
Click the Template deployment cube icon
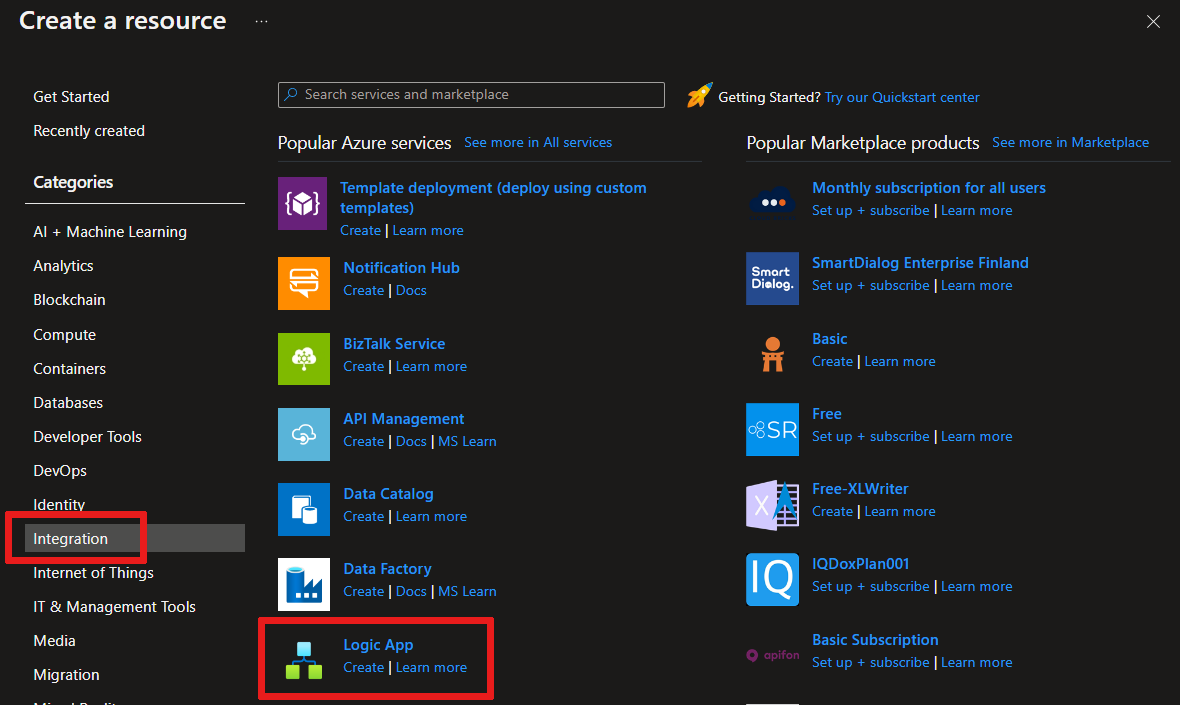[303, 203]
